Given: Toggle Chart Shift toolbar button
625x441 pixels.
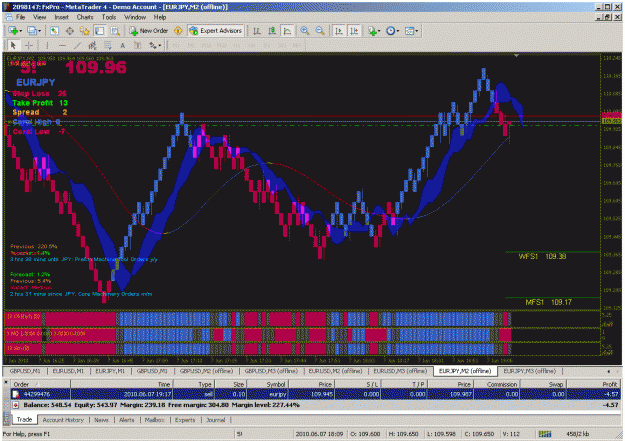Looking at the screenshot, I should pos(354,31).
